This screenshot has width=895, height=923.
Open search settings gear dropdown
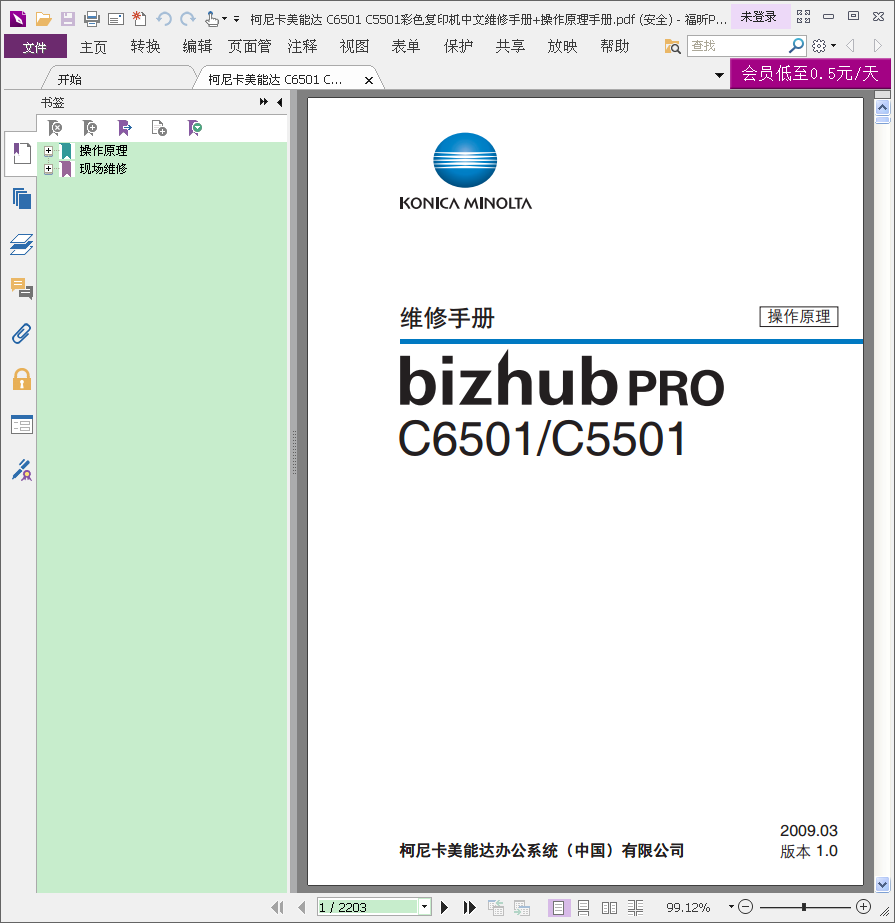point(824,46)
